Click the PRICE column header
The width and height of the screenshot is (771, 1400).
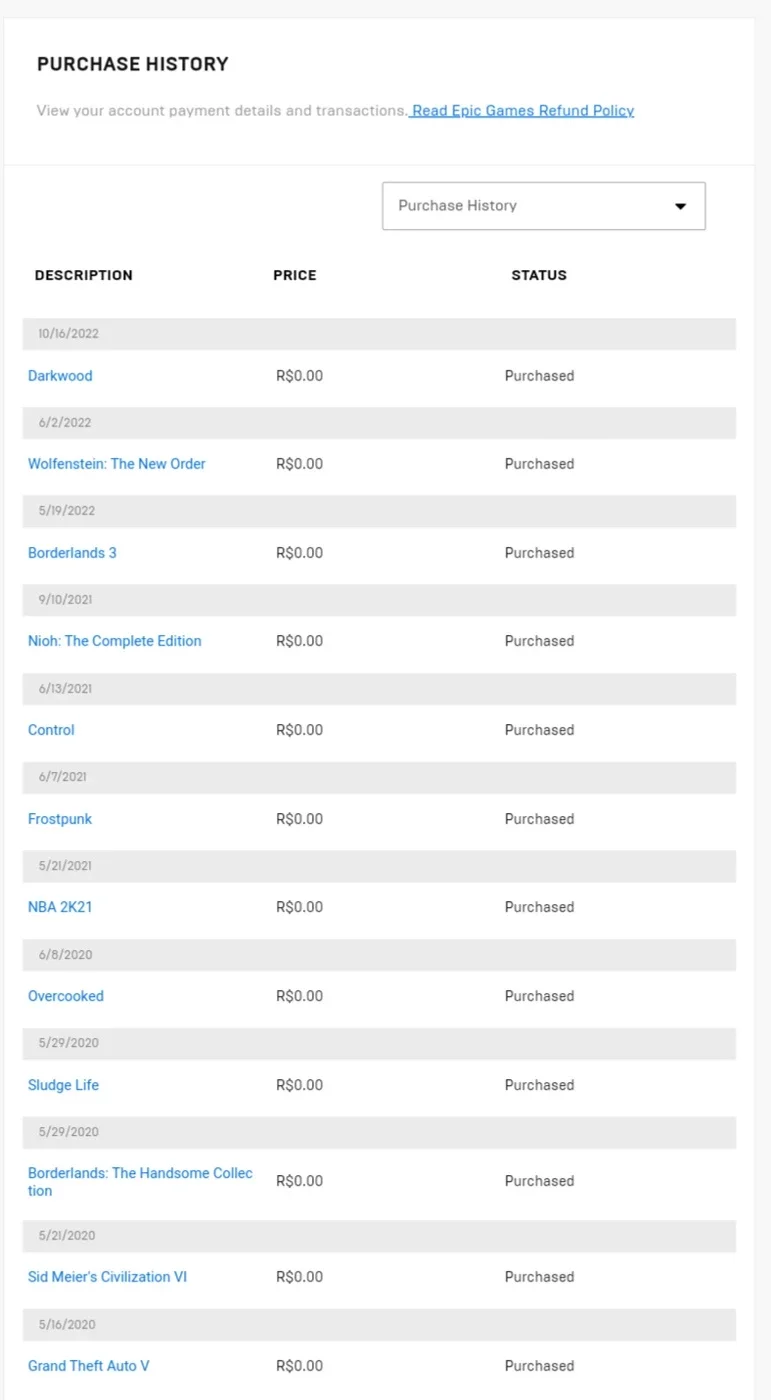295,275
